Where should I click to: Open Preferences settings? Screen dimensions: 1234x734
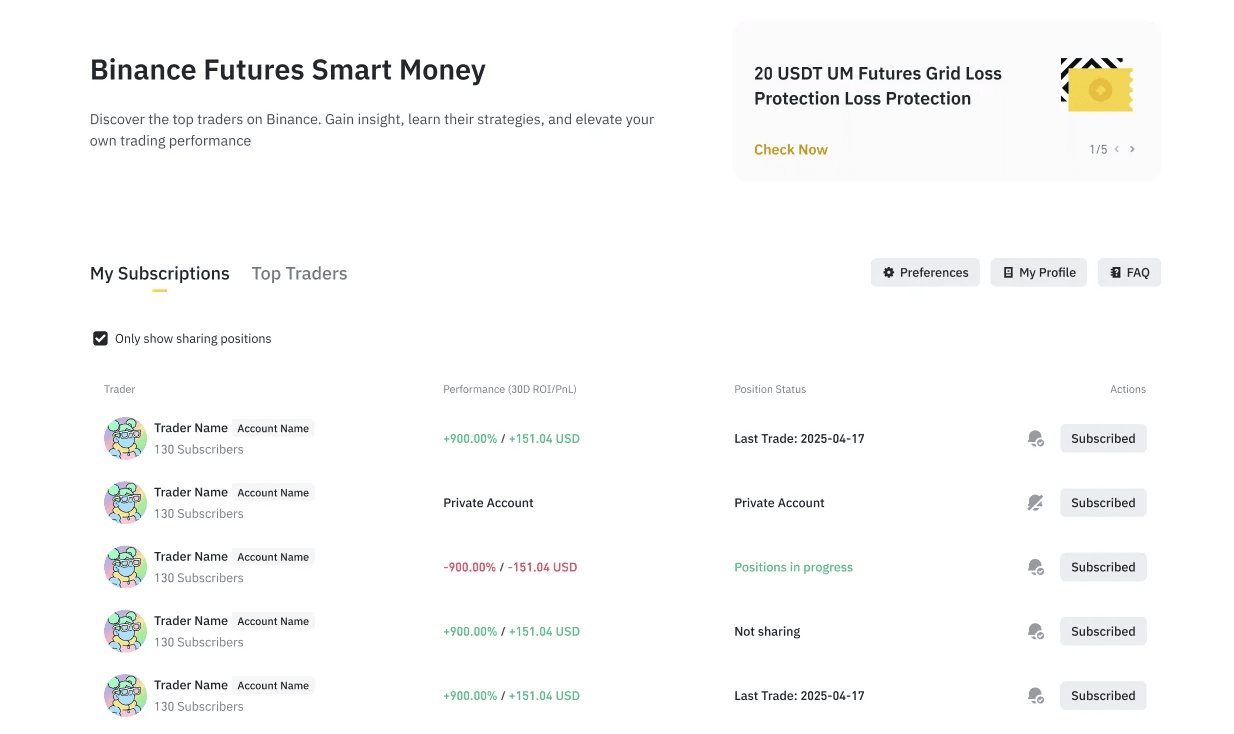point(925,272)
